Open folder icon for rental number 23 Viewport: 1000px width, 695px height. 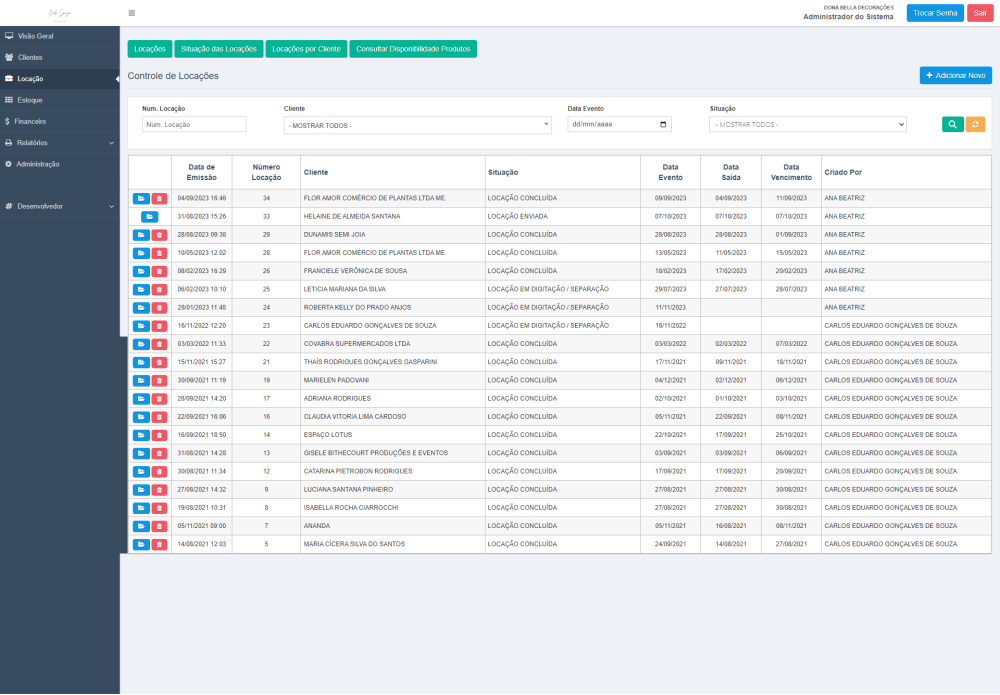[x=141, y=326]
